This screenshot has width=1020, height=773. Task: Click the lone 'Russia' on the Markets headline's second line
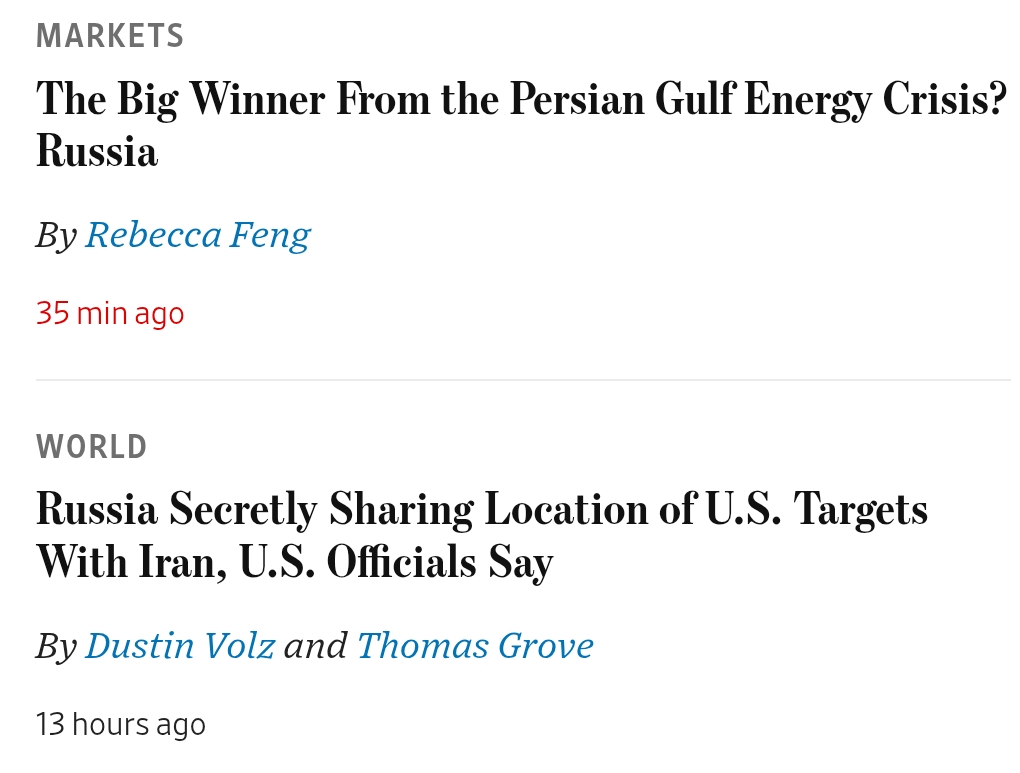pos(97,153)
